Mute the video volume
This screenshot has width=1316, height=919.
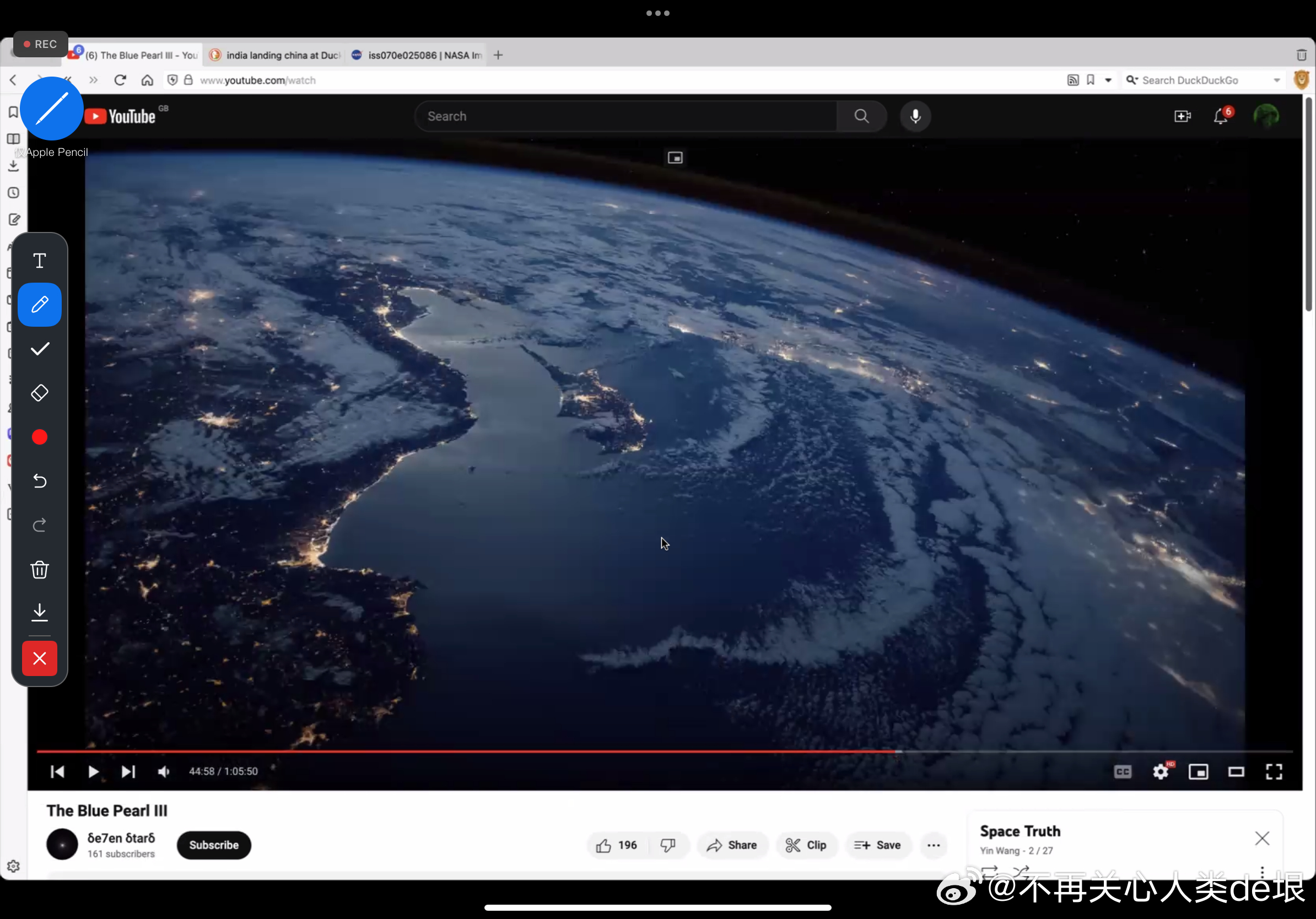tap(164, 772)
